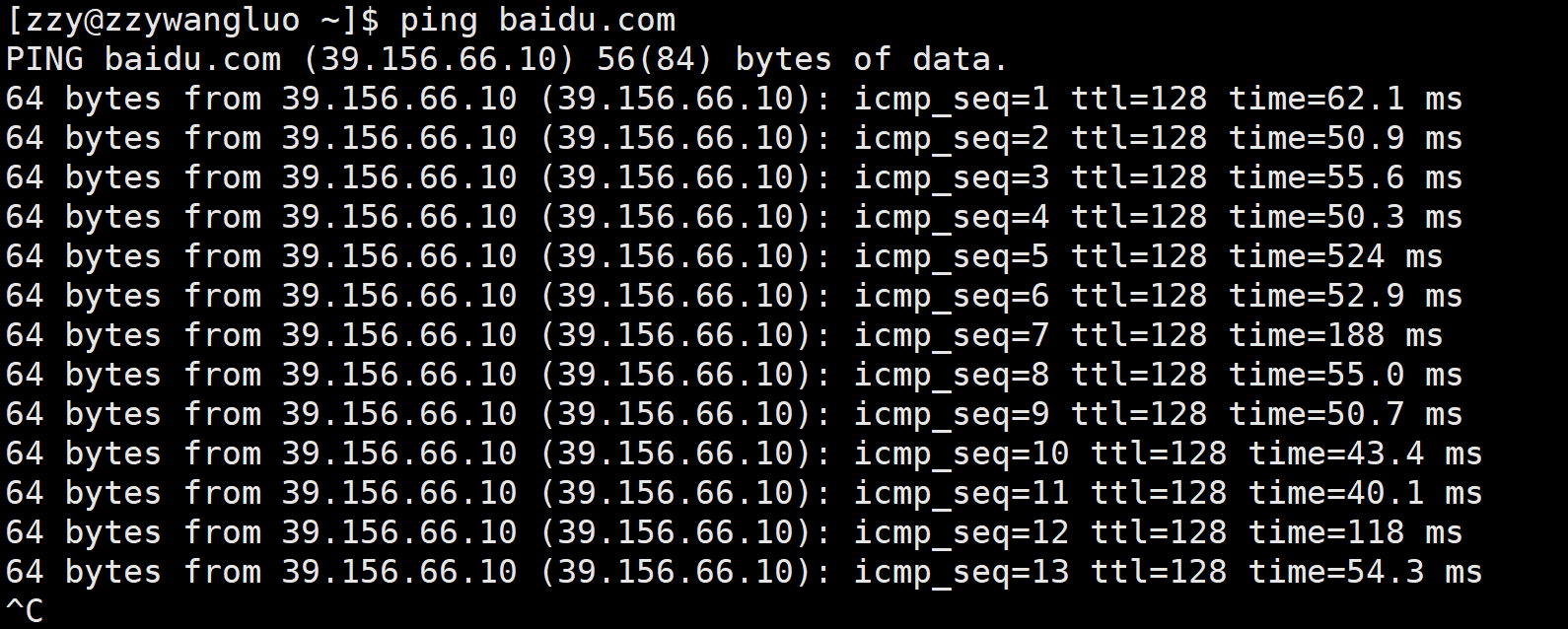Click the time=43.4 ms value
This screenshot has width=1568, height=629.
click(1365, 455)
